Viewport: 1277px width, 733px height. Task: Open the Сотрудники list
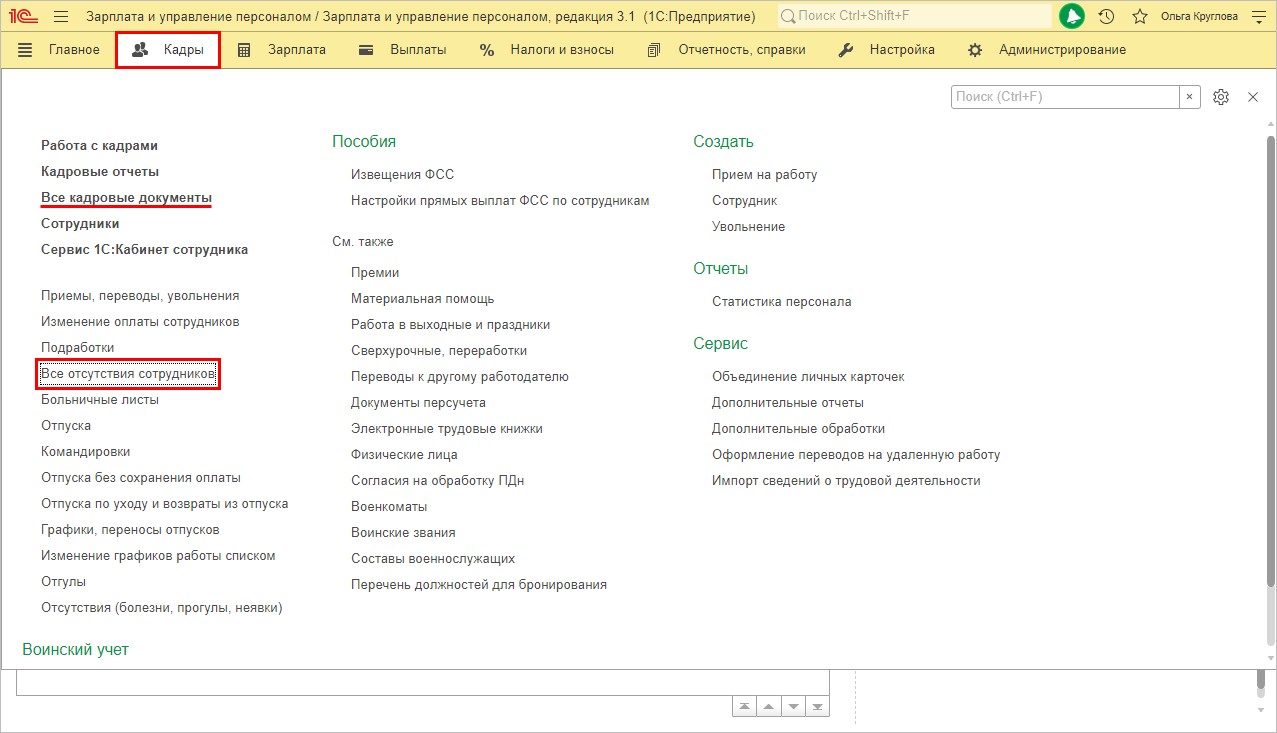[x=80, y=224]
